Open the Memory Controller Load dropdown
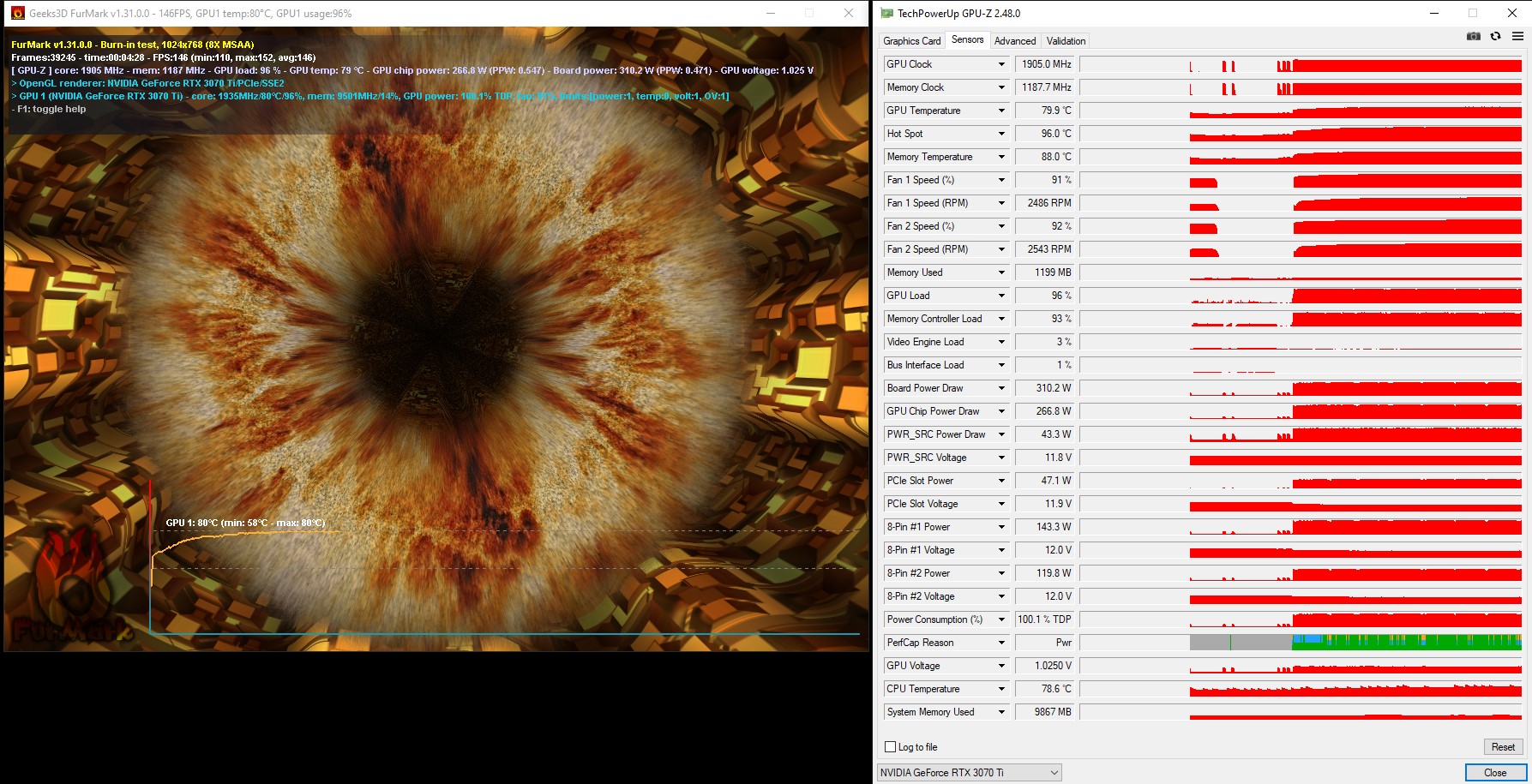 [x=1001, y=319]
